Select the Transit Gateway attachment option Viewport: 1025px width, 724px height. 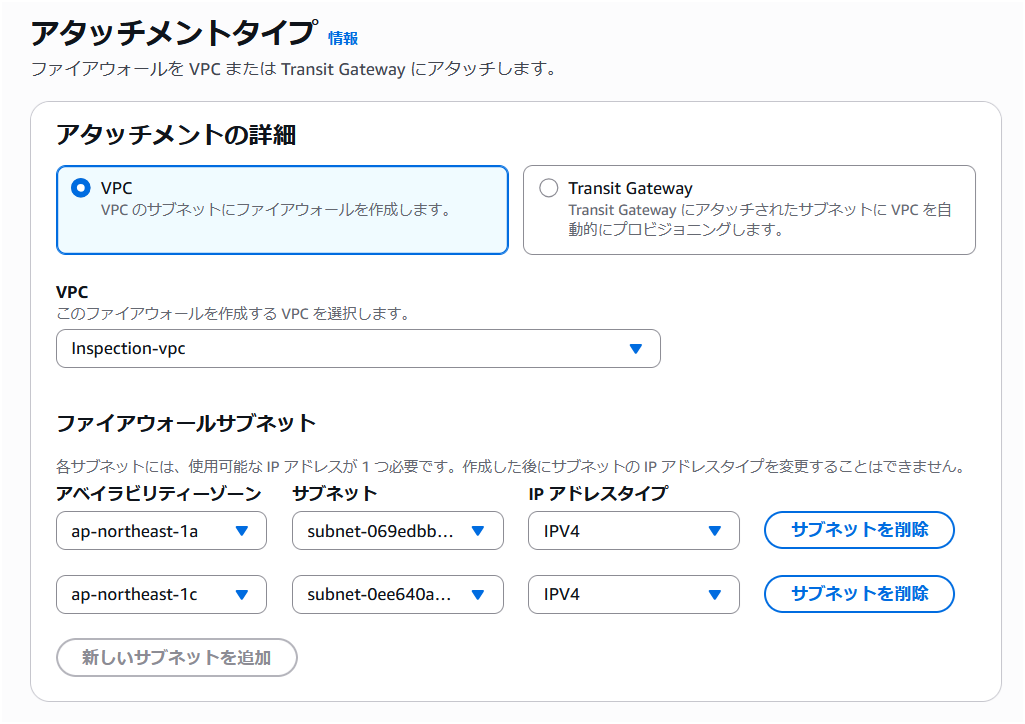(x=549, y=188)
